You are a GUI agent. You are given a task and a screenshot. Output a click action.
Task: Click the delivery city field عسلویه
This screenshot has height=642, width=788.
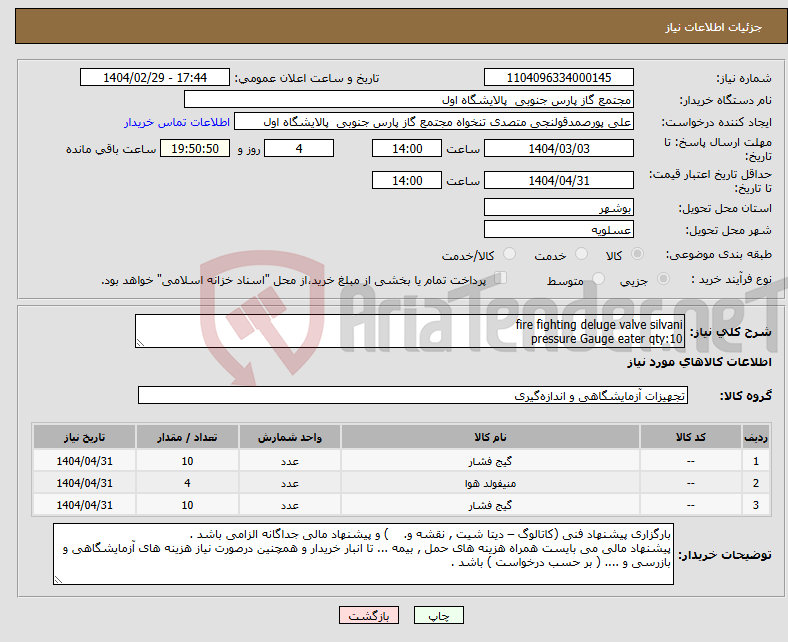click(x=558, y=230)
